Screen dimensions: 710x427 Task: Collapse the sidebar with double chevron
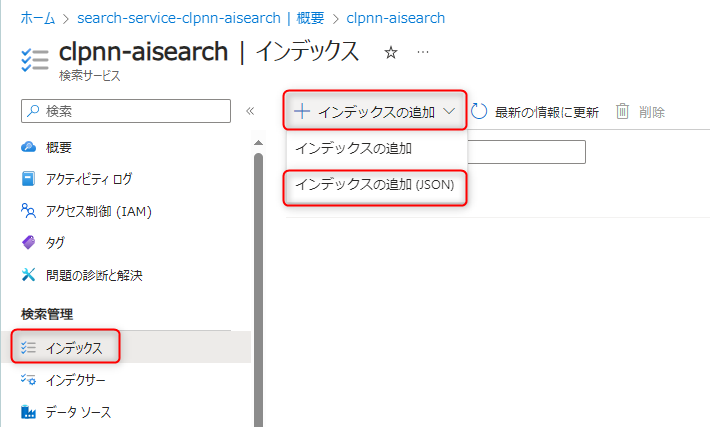(250, 111)
